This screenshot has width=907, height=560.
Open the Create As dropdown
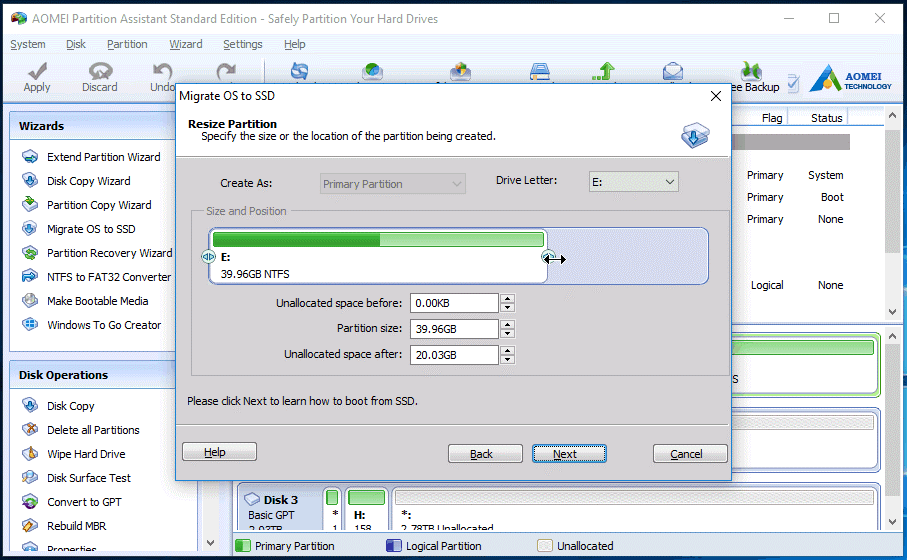(x=393, y=184)
